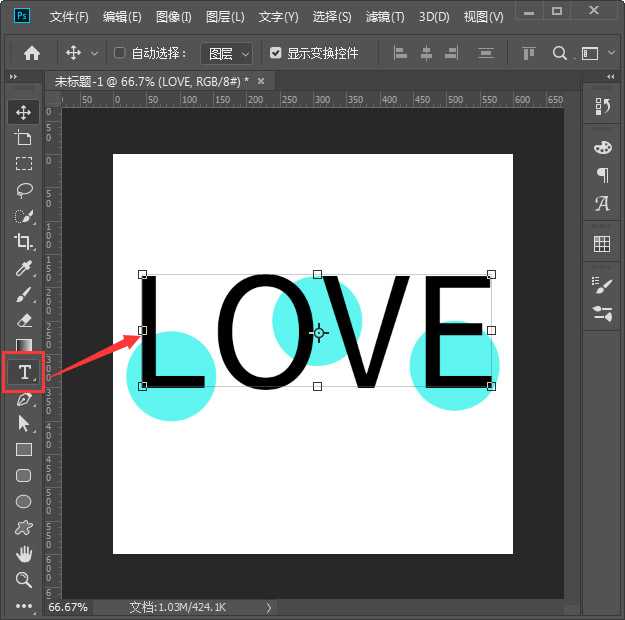Enable the 自动选择 checkbox
Image resolution: width=625 pixels, height=620 pixels.
(x=120, y=53)
